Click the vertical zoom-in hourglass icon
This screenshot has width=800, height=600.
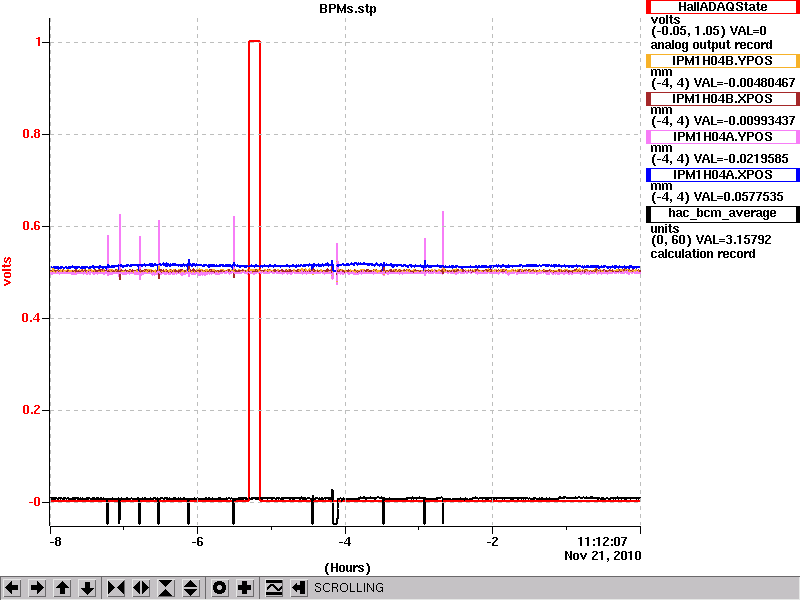(166, 588)
